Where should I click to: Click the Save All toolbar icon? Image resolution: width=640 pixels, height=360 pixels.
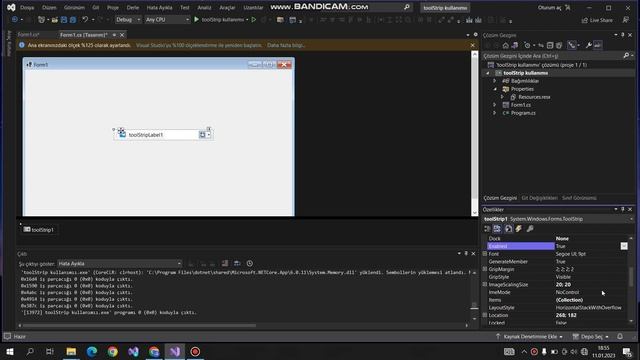73,19
